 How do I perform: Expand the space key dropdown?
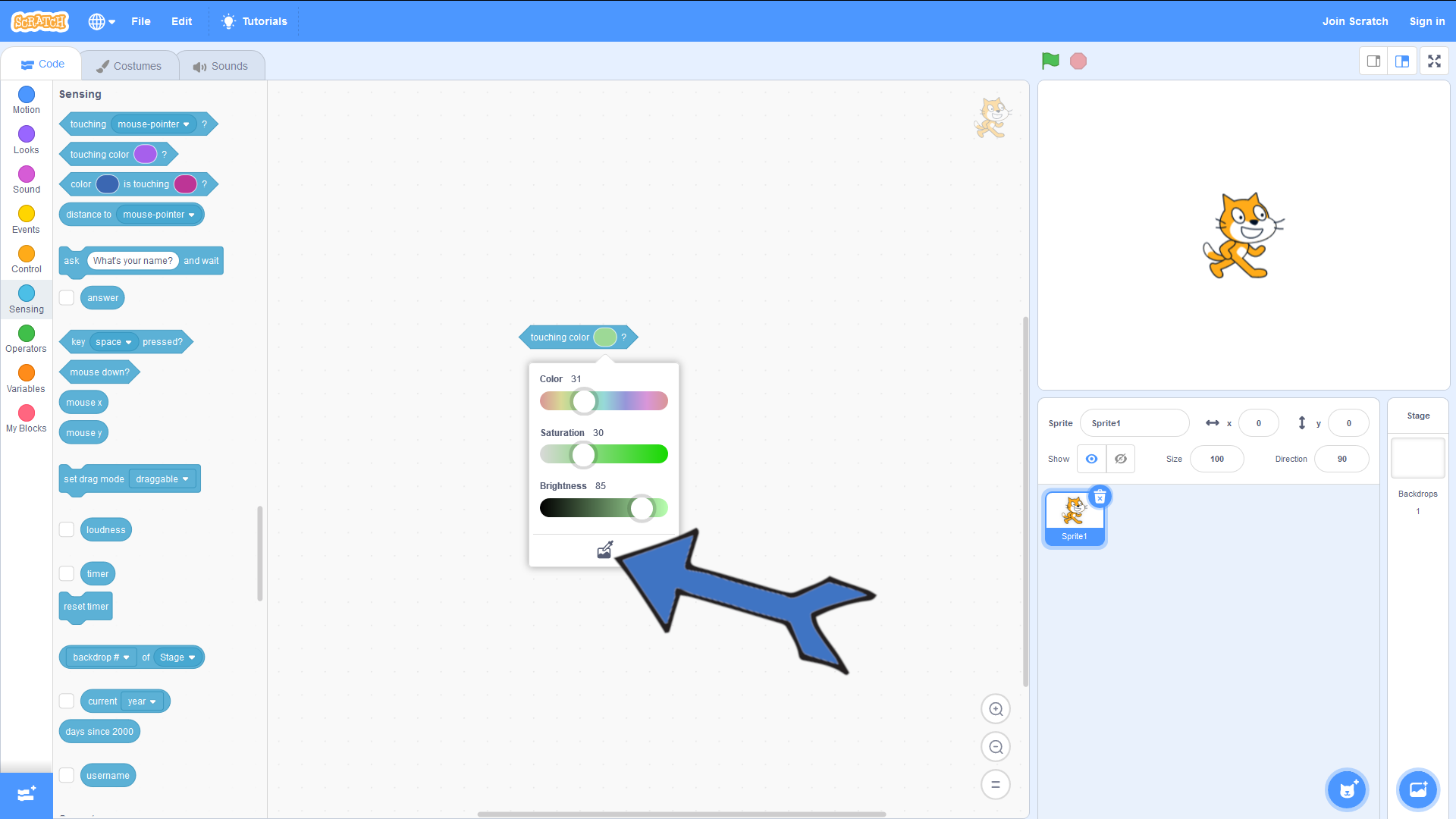pos(114,342)
